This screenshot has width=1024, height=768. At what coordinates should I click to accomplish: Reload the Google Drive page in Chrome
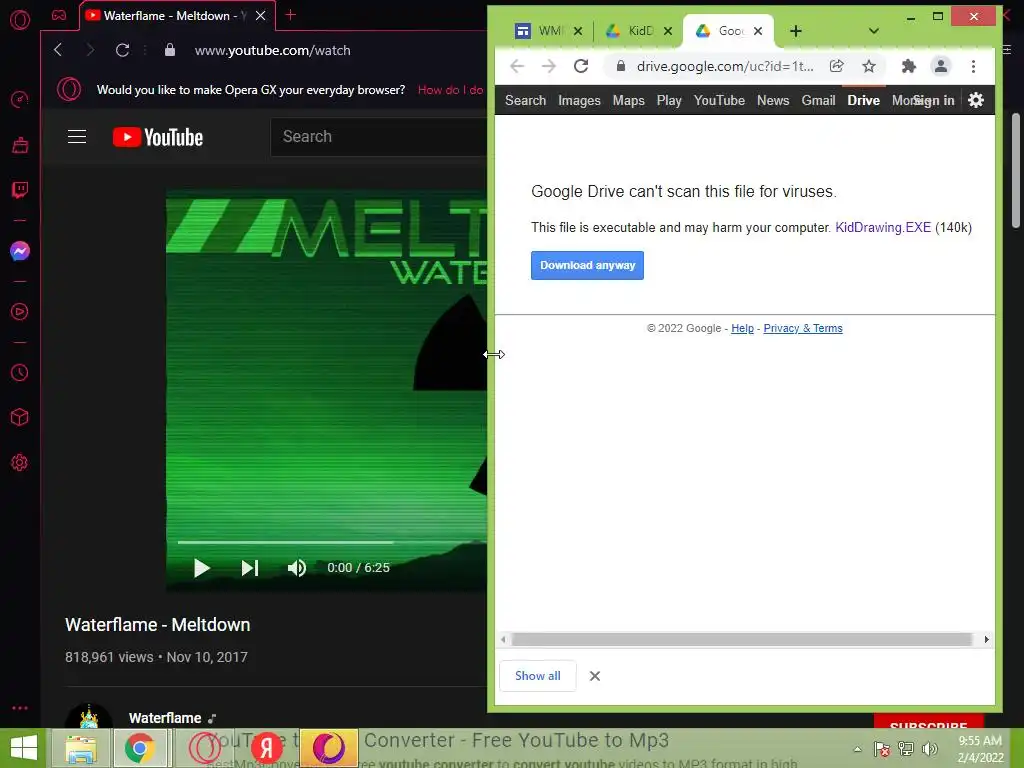[x=581, y=66]
